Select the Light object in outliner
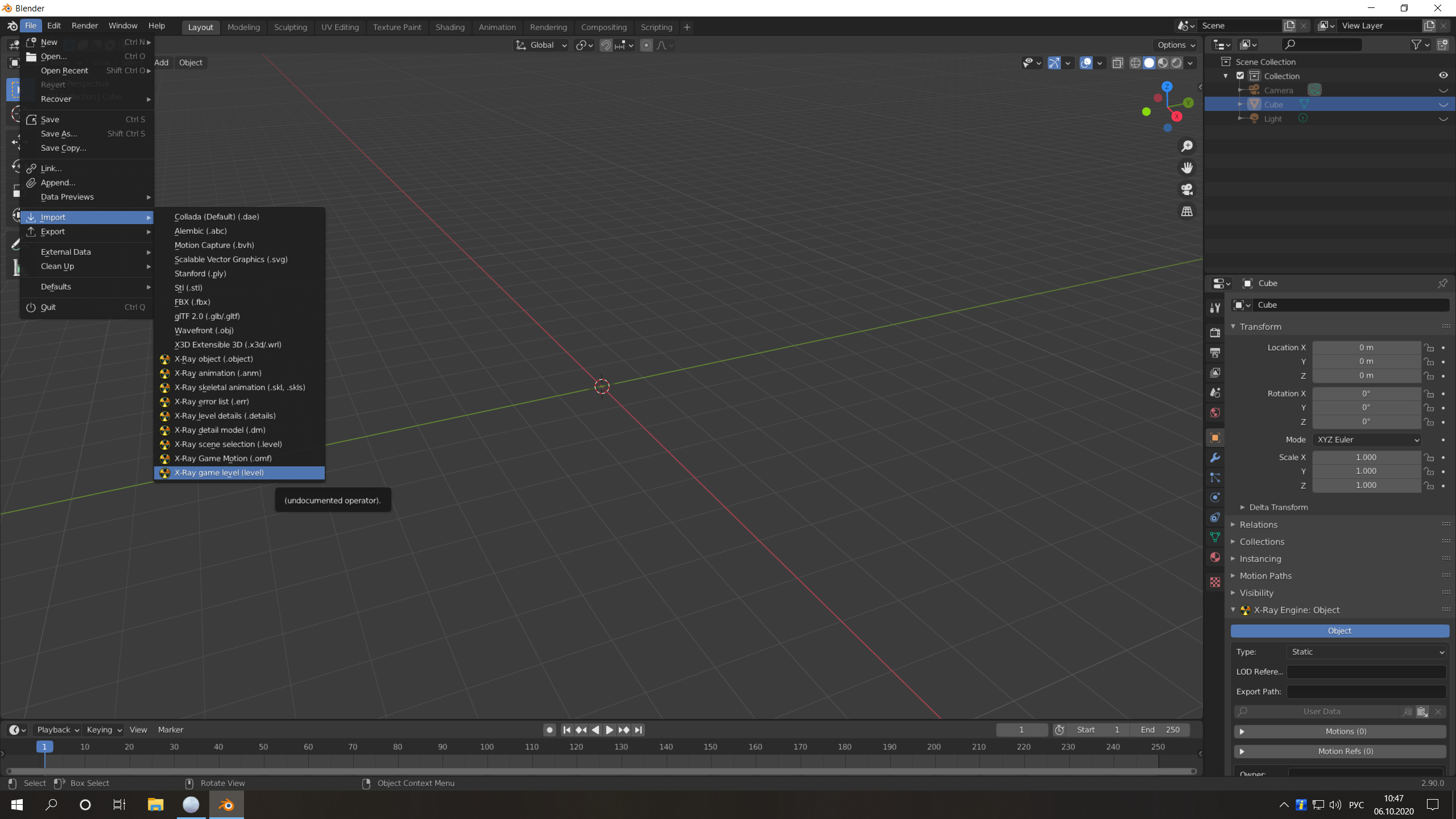Image resolution: width=1456 pixels, height=819 pixels. coord(1273,119)
